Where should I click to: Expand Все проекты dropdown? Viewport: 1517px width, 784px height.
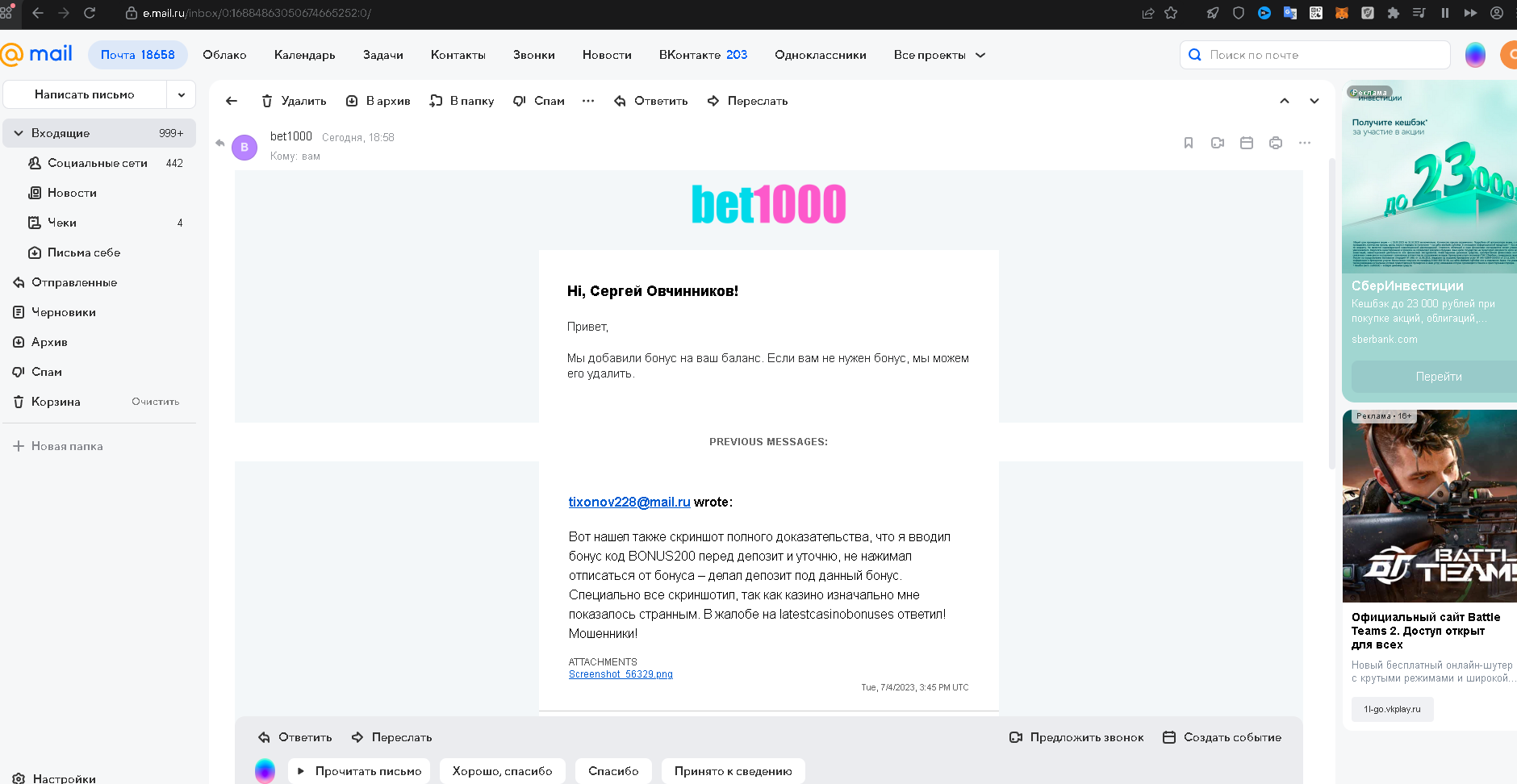click(x=939, y=55)
